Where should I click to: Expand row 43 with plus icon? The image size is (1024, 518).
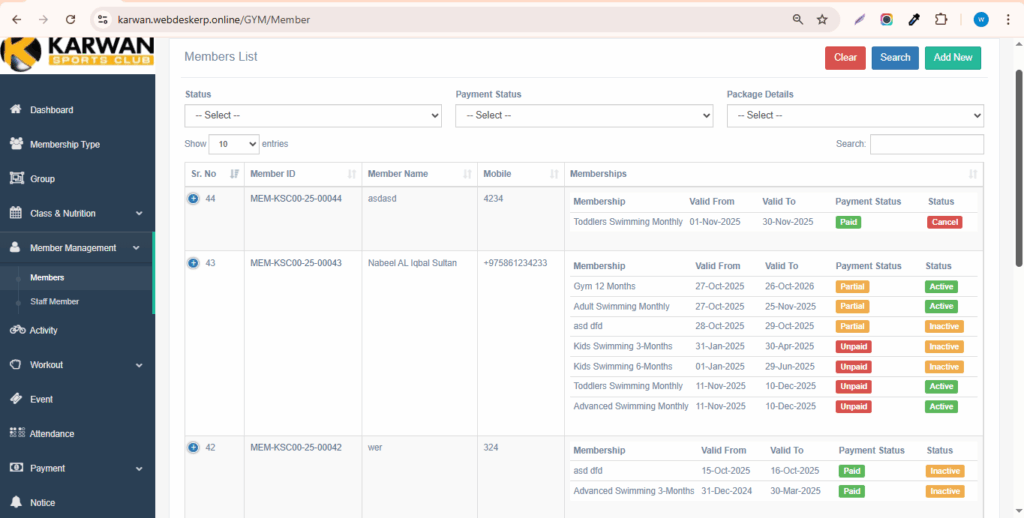(193, 263)
